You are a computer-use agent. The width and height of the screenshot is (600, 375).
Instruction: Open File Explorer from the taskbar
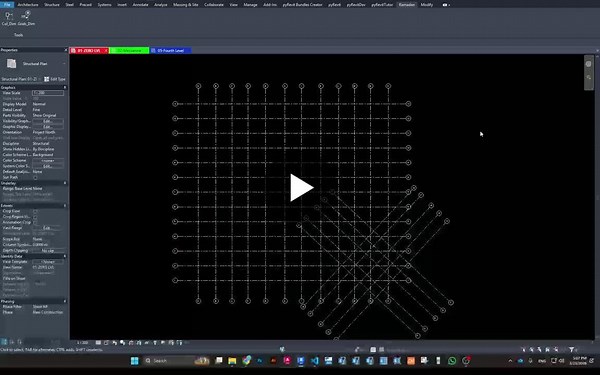[232, 361]
